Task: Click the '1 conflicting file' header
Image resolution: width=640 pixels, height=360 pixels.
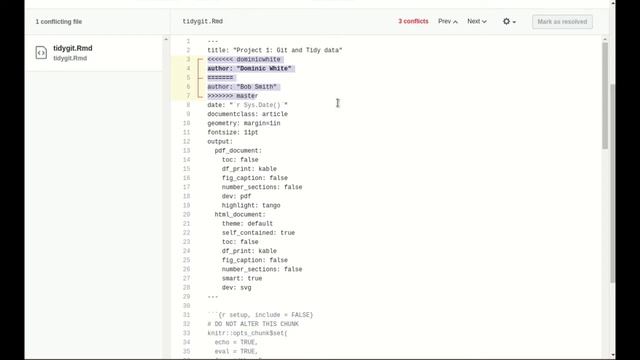Action: (59, 22)
